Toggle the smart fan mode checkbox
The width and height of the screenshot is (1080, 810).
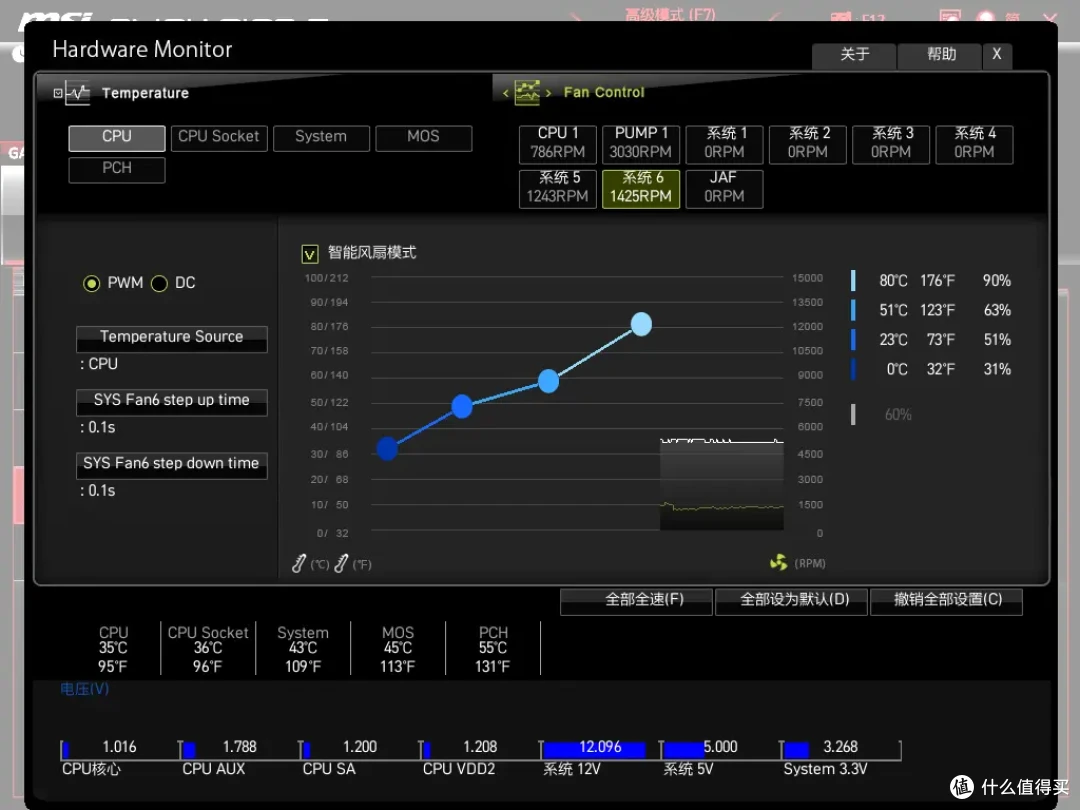tap(310, 254)
